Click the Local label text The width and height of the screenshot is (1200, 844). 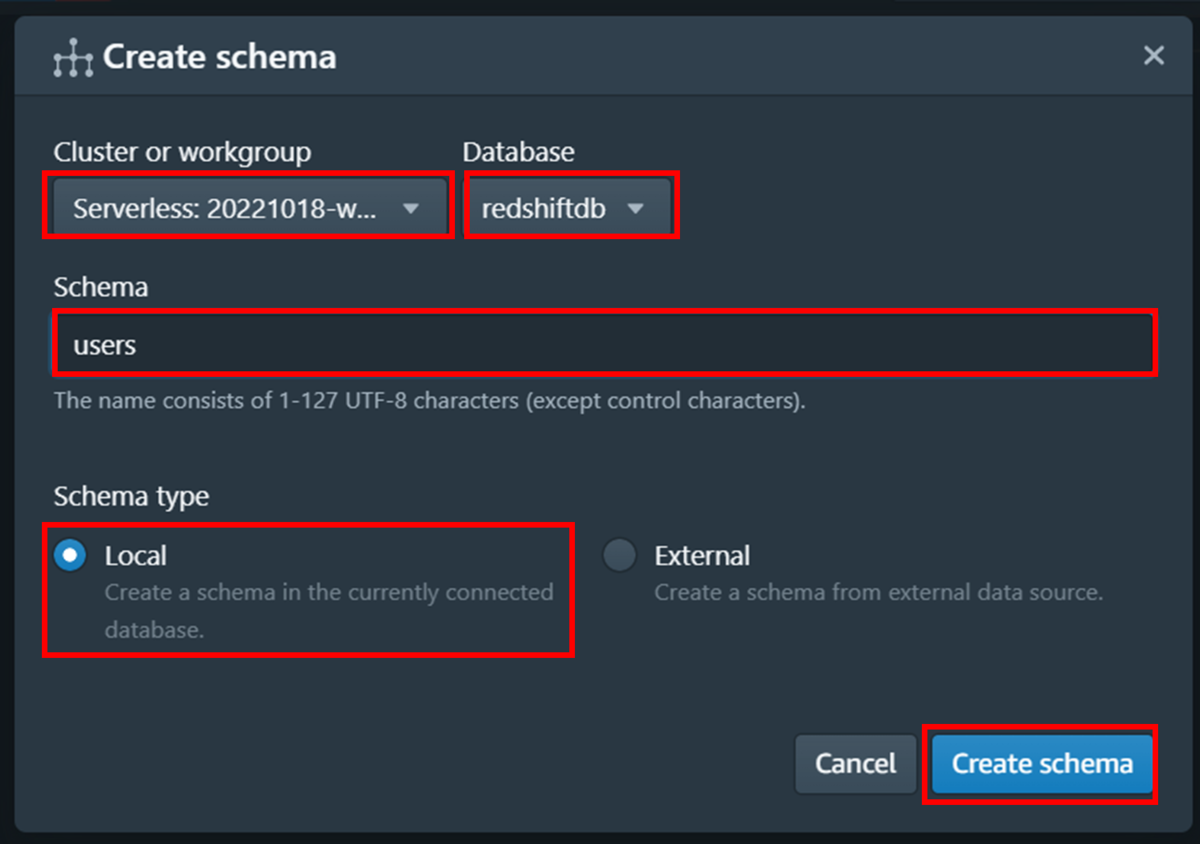136,555
